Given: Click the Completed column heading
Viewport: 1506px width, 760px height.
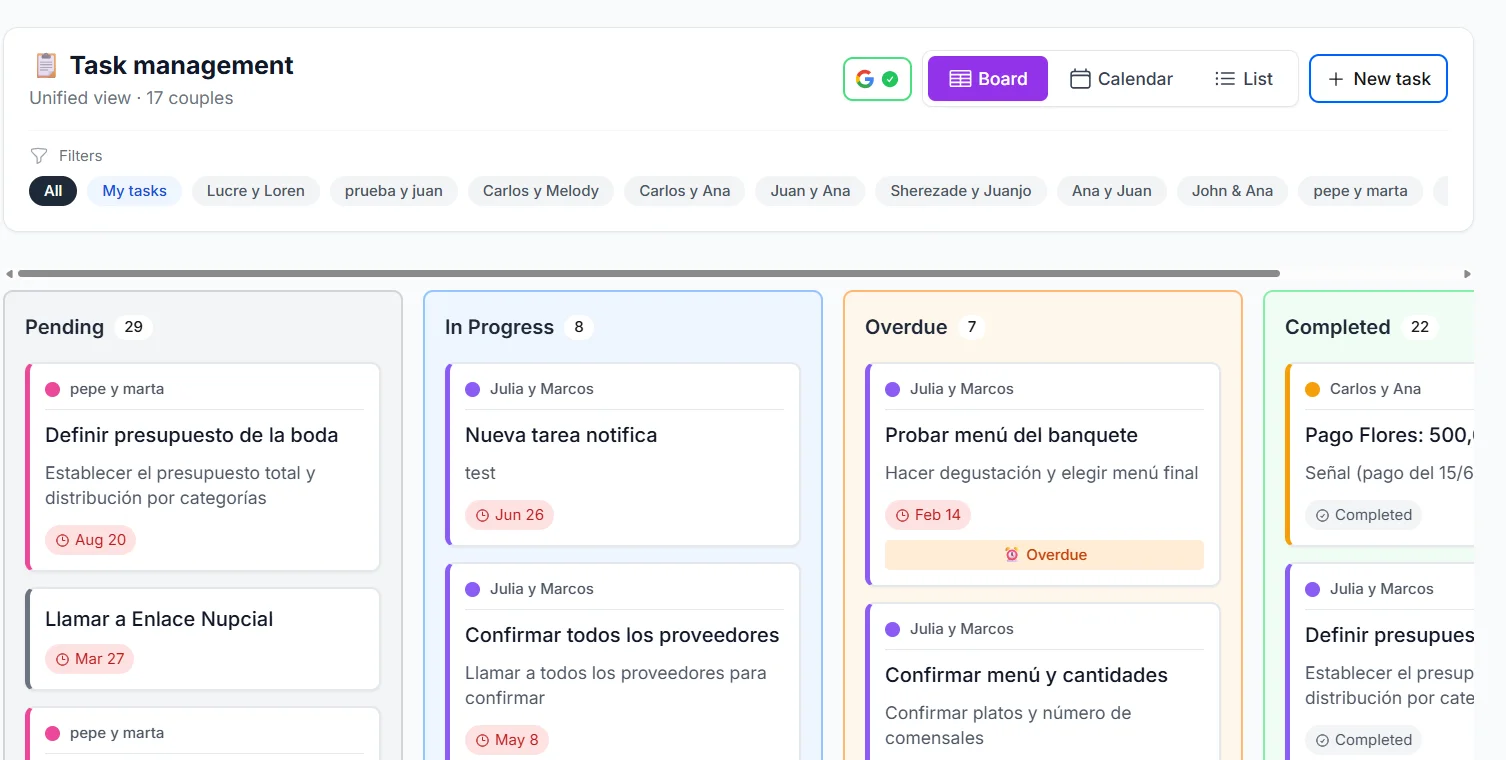Looking at the screenshot, I should 1337,327.
